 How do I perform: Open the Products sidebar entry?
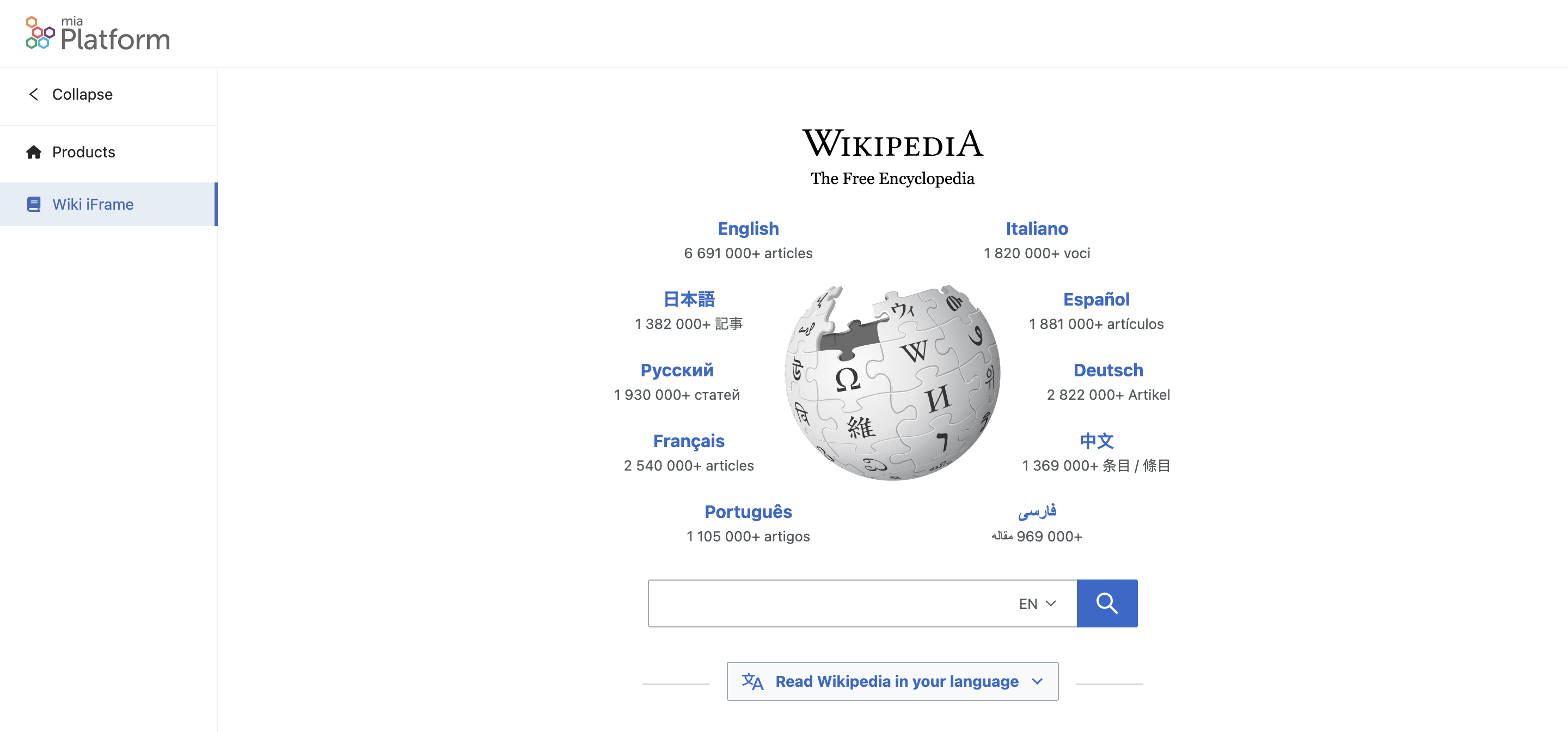coord(83,152)
